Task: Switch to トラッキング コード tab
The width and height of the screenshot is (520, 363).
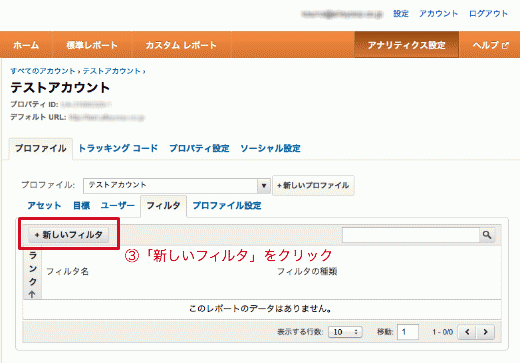Action: click(118, 148)
